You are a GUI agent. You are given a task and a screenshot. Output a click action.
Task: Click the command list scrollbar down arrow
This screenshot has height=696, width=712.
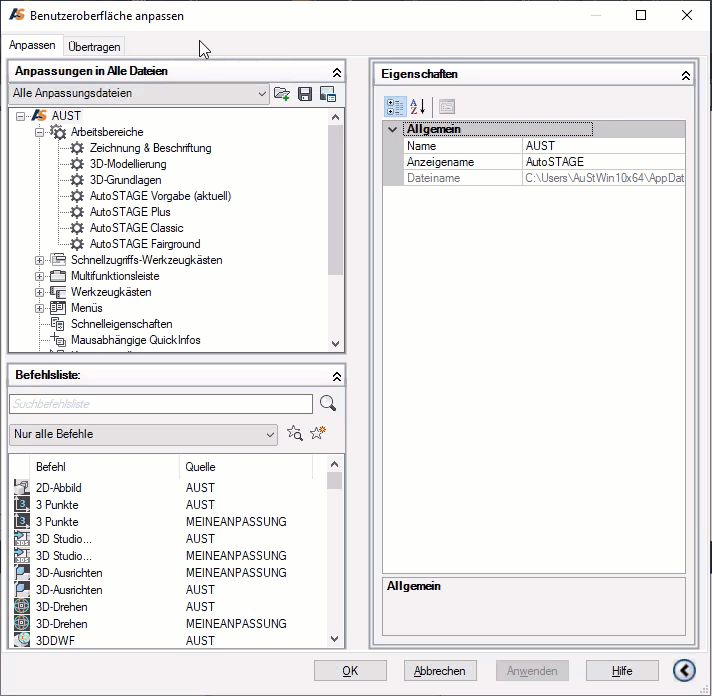pyautogui.click(x=335, y=639)
